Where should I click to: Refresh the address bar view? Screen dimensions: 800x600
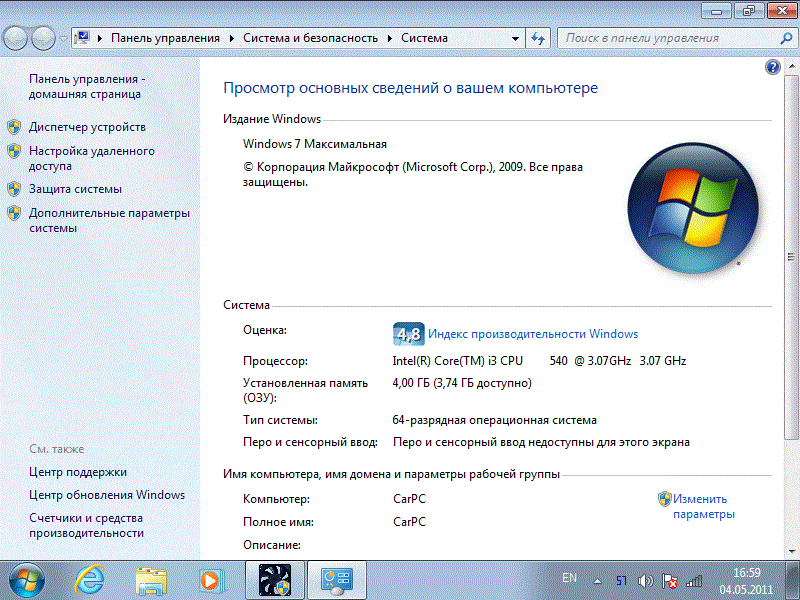point(538,38)
